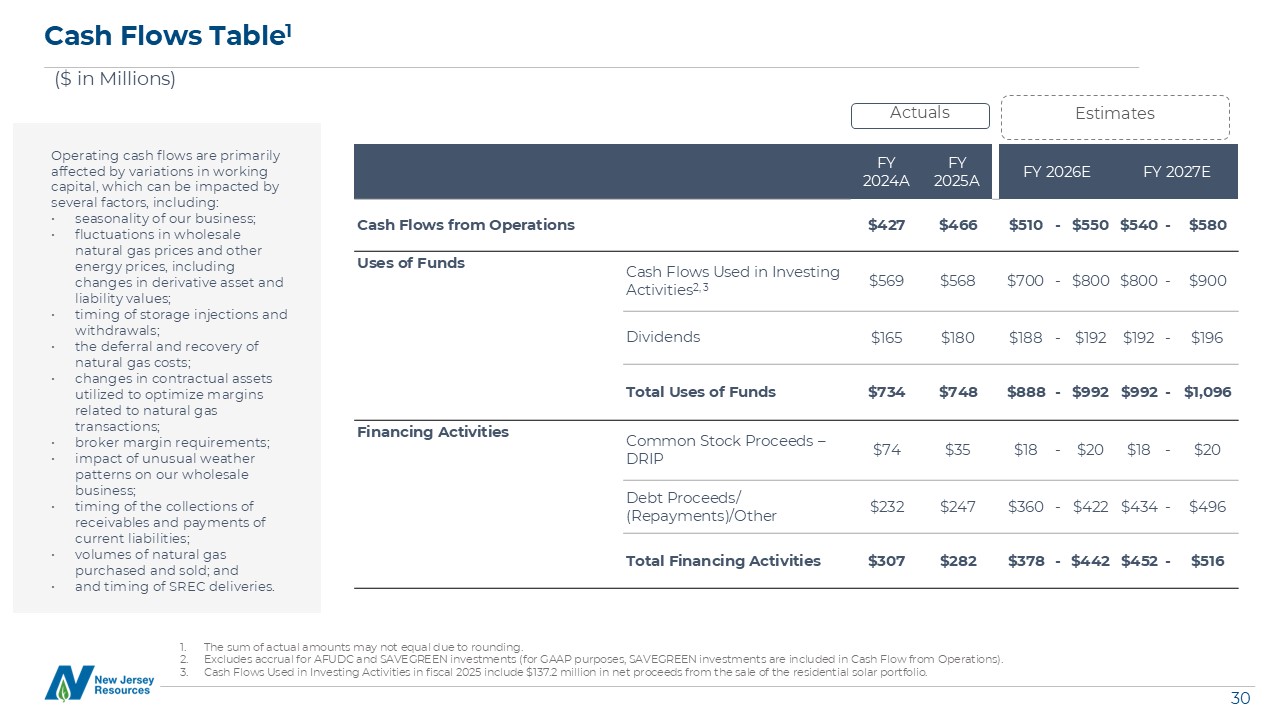Select the Financing Activities section label

(433, 432)
